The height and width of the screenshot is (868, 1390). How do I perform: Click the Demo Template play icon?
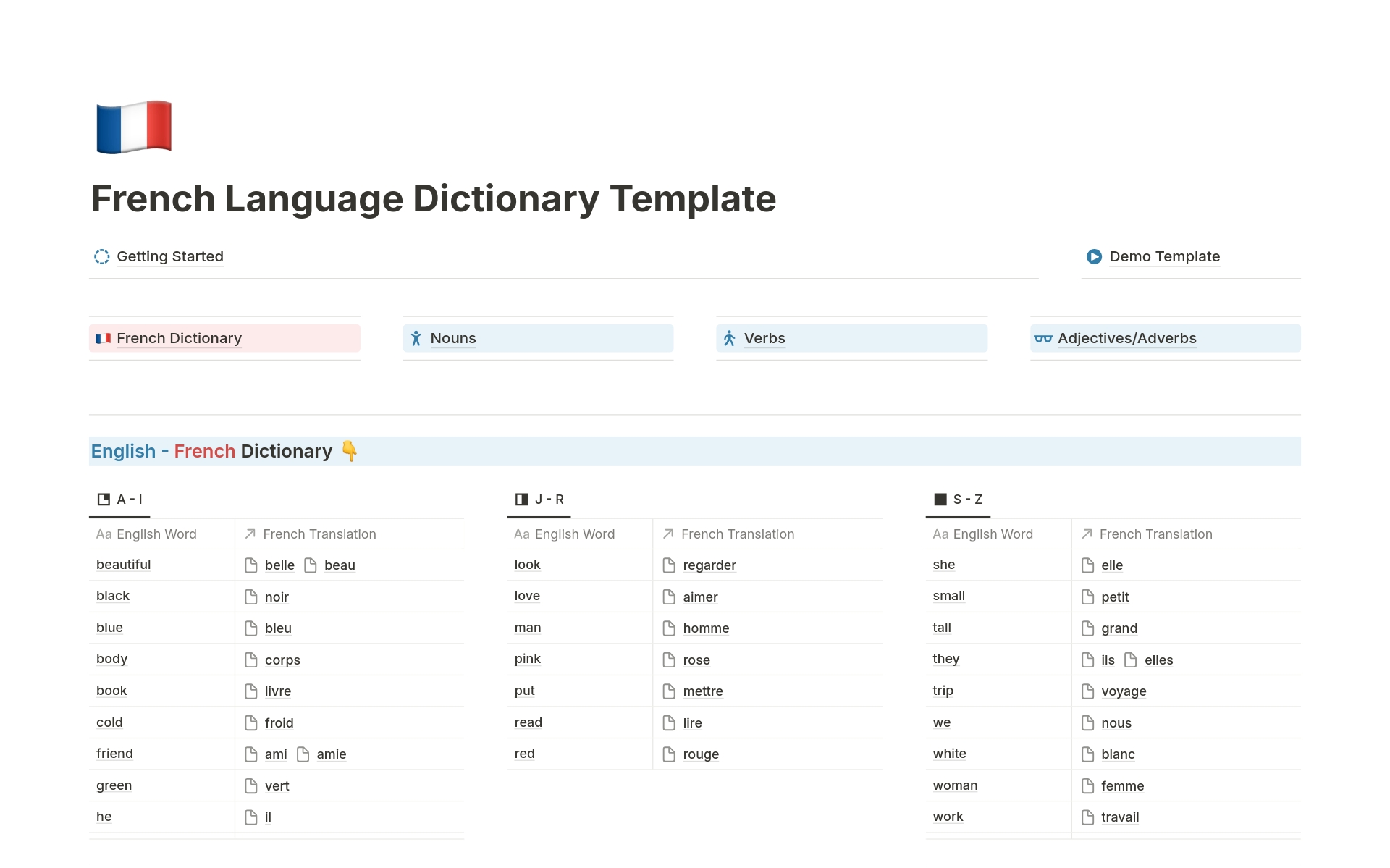(1094, 257)
